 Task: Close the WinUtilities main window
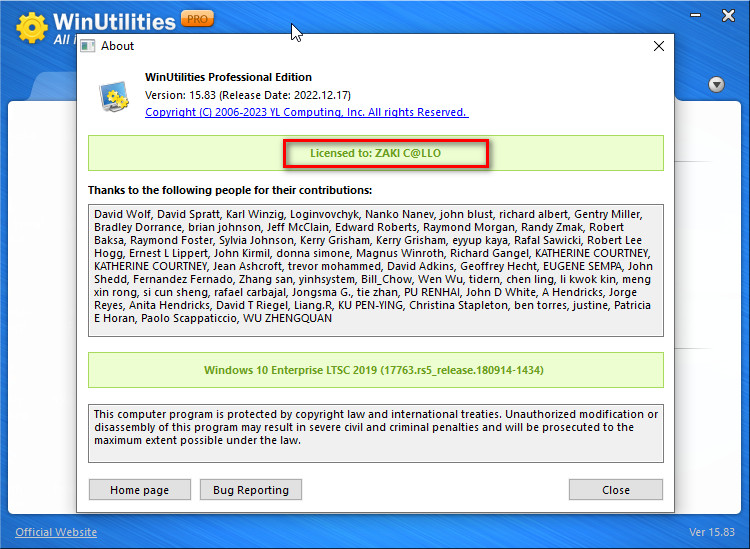point(728,15)
